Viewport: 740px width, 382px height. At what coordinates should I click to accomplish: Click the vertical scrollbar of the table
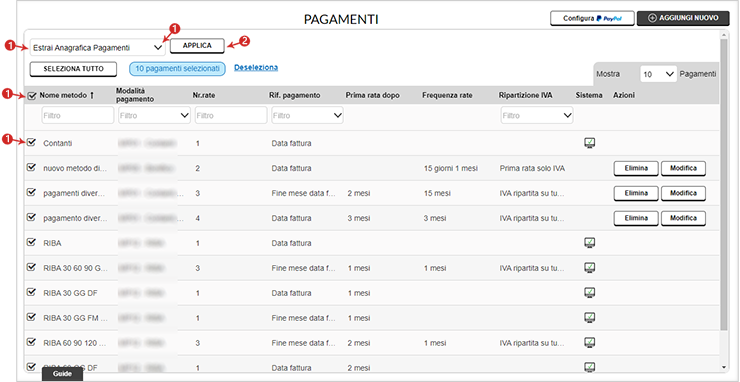click(x=724, y=184)
